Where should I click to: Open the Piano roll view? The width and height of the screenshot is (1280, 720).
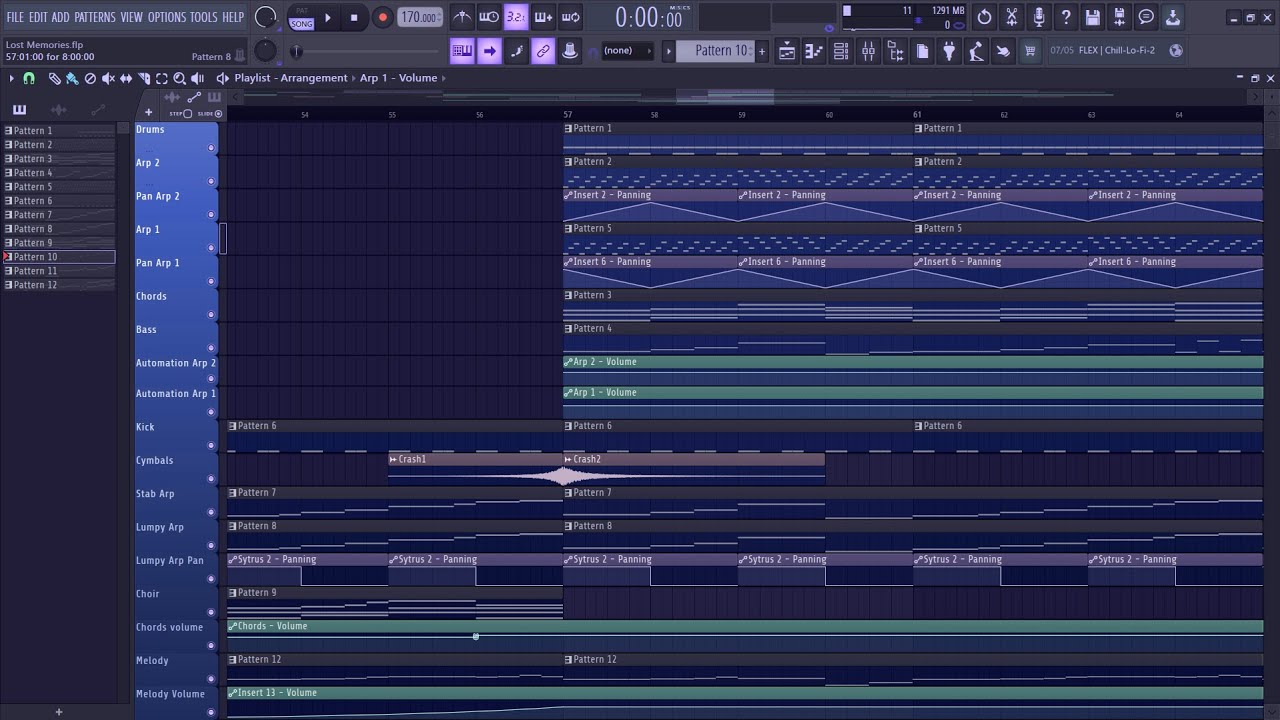pyautogui.click(x=814, y=51)
